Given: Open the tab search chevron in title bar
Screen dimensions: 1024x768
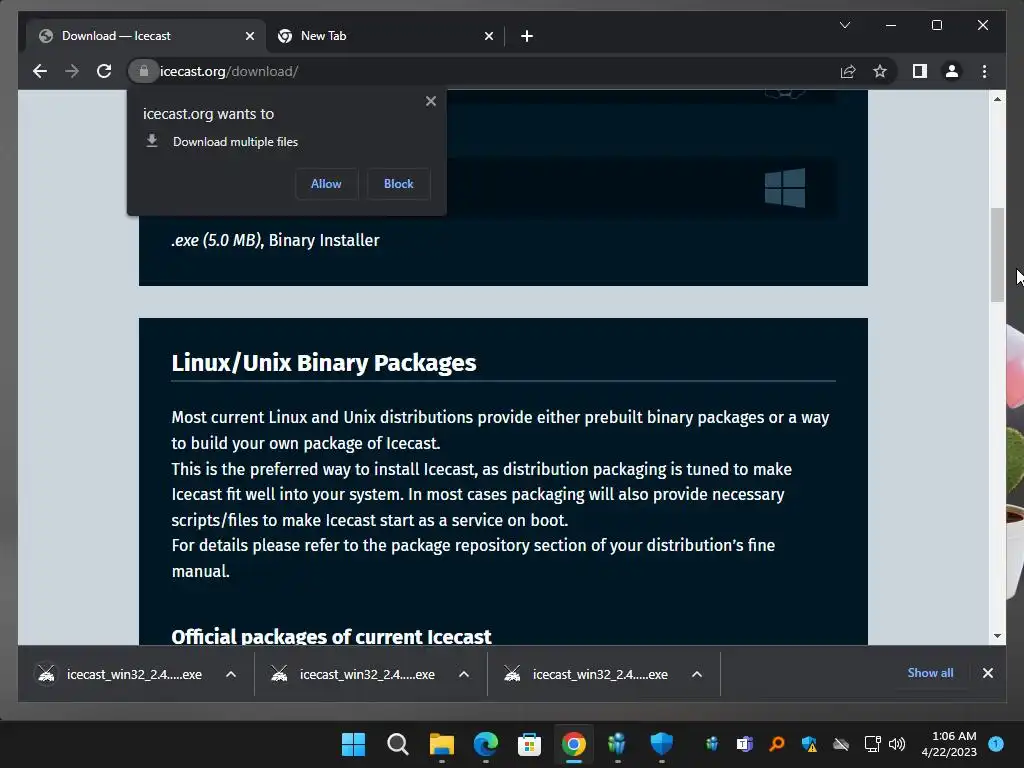Looking at the screenshot, I should click(844, 25).
